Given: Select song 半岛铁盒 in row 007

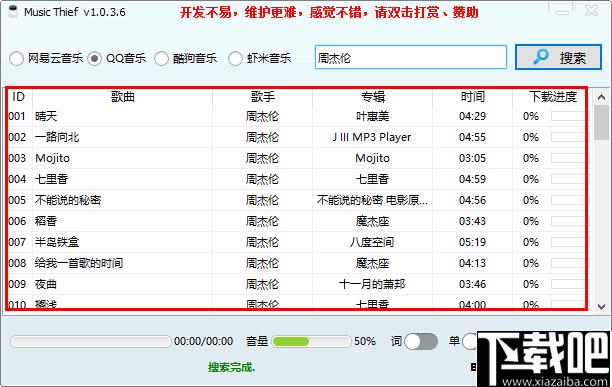Looking at the screenshot, I should tap(57, 242).
